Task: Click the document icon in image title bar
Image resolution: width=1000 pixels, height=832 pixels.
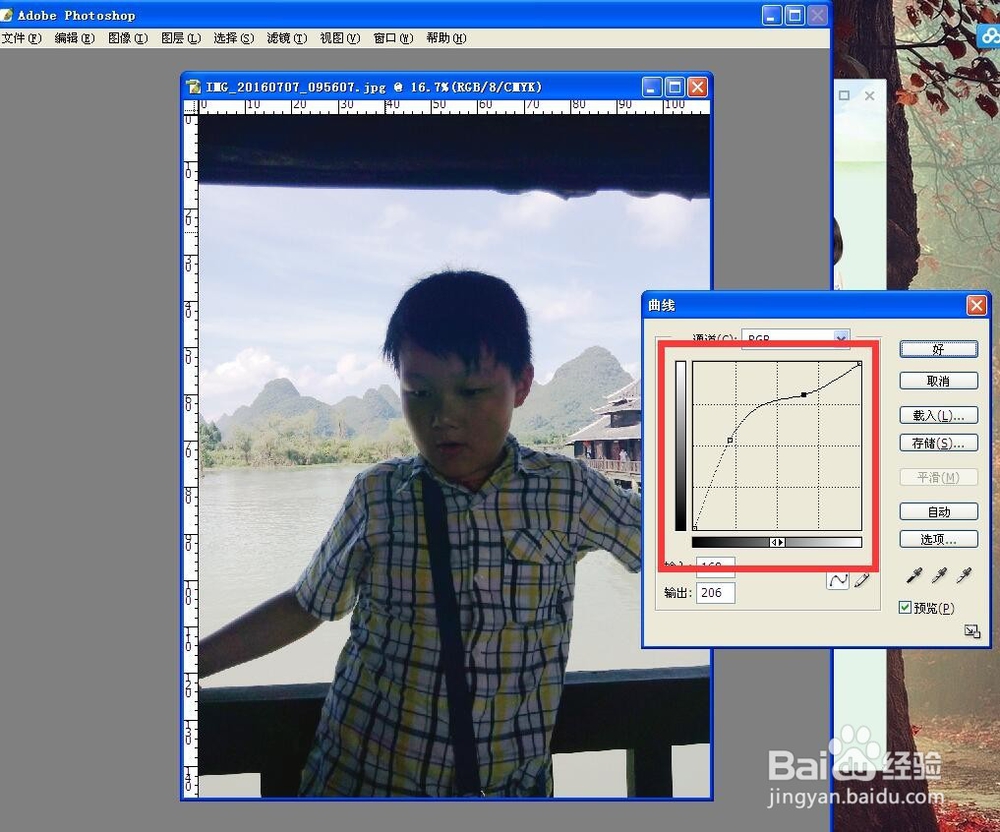Action: (193, 87)
